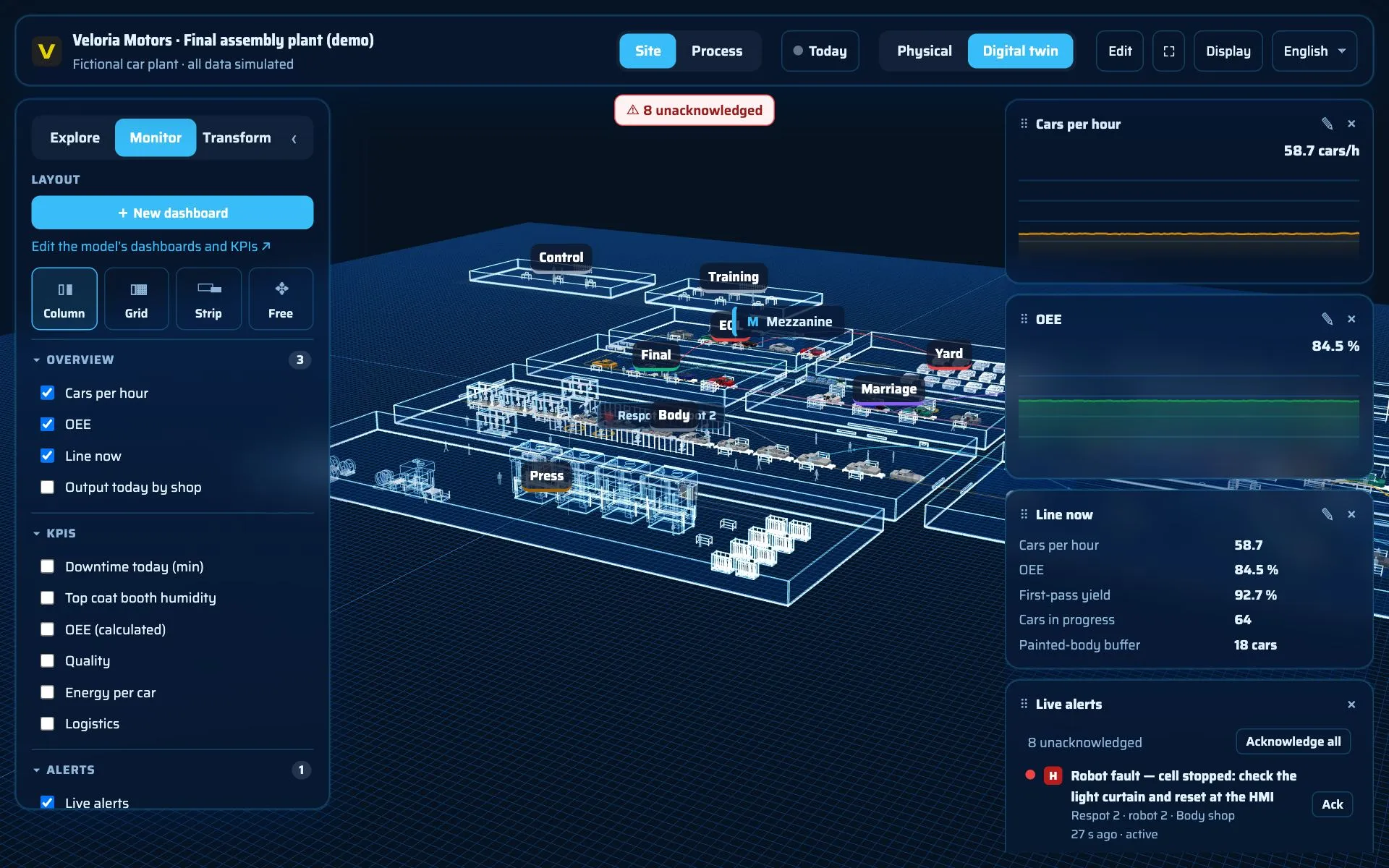Click the red H severity badge on robot fault alert
This screenshot has height=868, width=1389.
coord(1053,776)
